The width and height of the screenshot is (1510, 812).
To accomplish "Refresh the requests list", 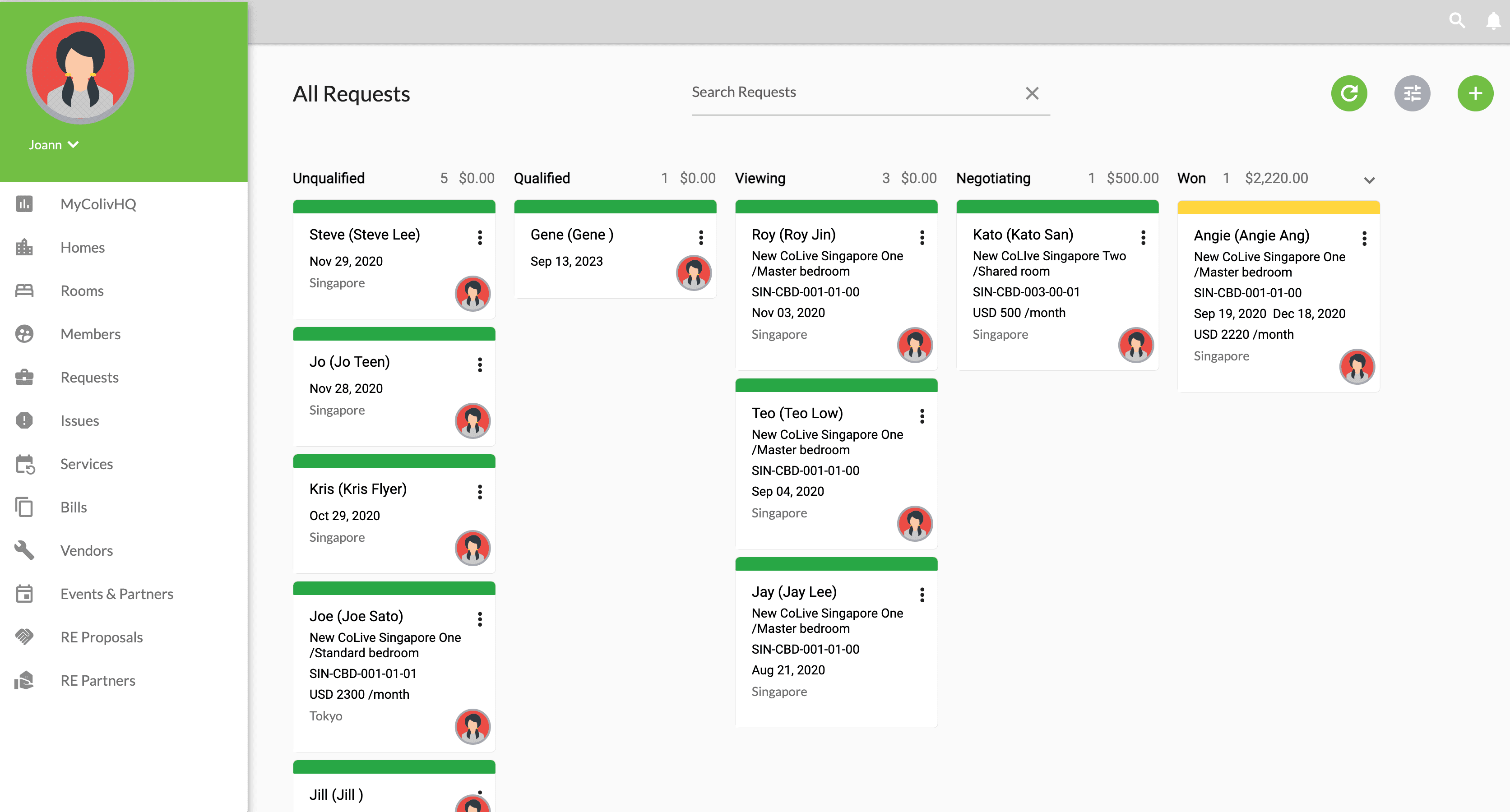I will [x=1349, y=93].
